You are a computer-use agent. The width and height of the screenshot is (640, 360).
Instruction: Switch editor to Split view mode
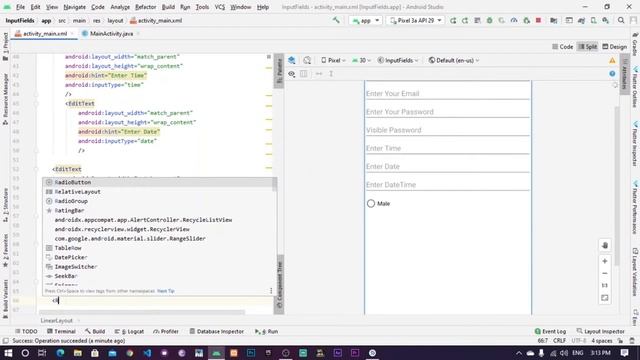point(587,47)
